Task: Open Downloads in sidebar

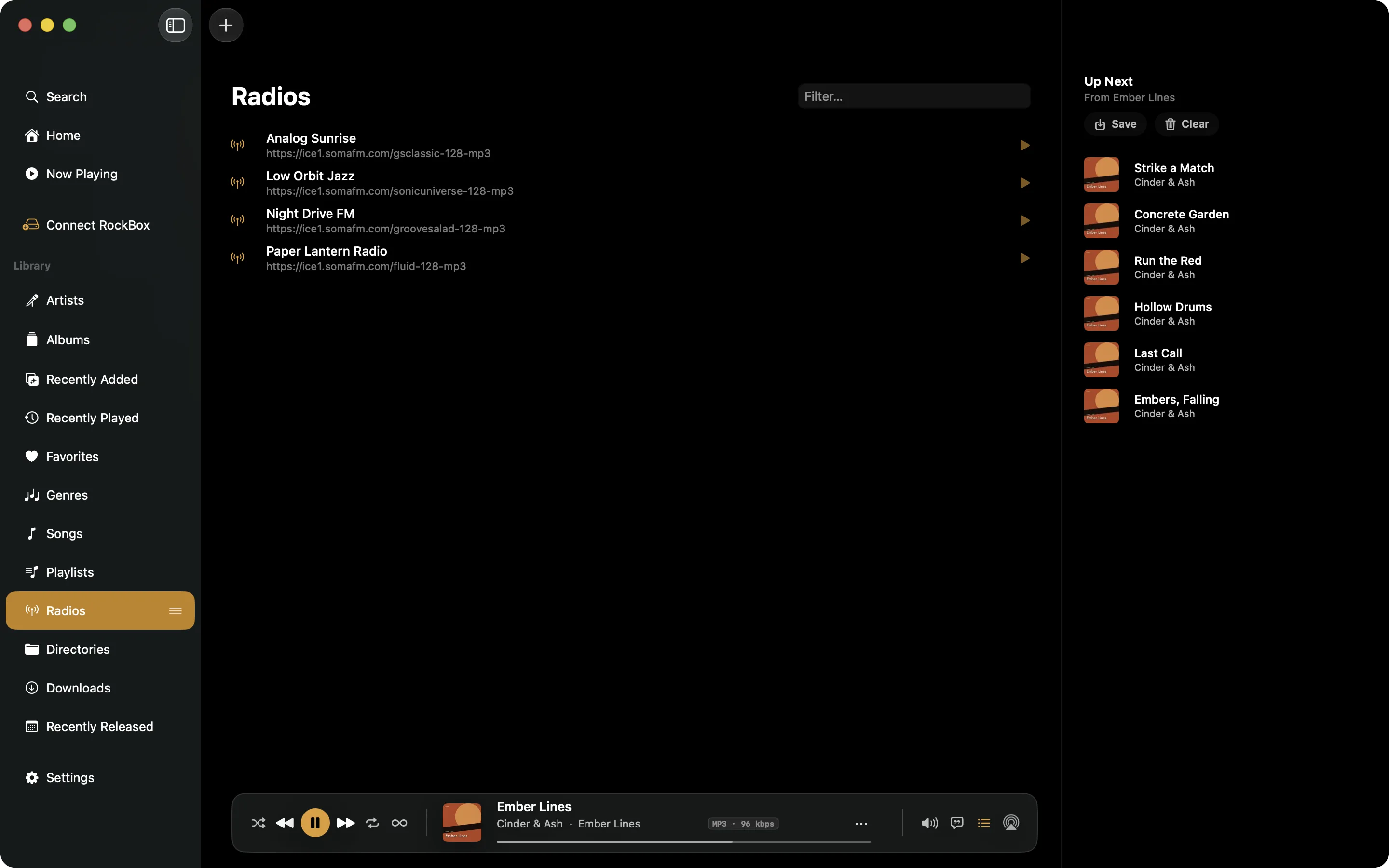Action: (x=100, y=688)
